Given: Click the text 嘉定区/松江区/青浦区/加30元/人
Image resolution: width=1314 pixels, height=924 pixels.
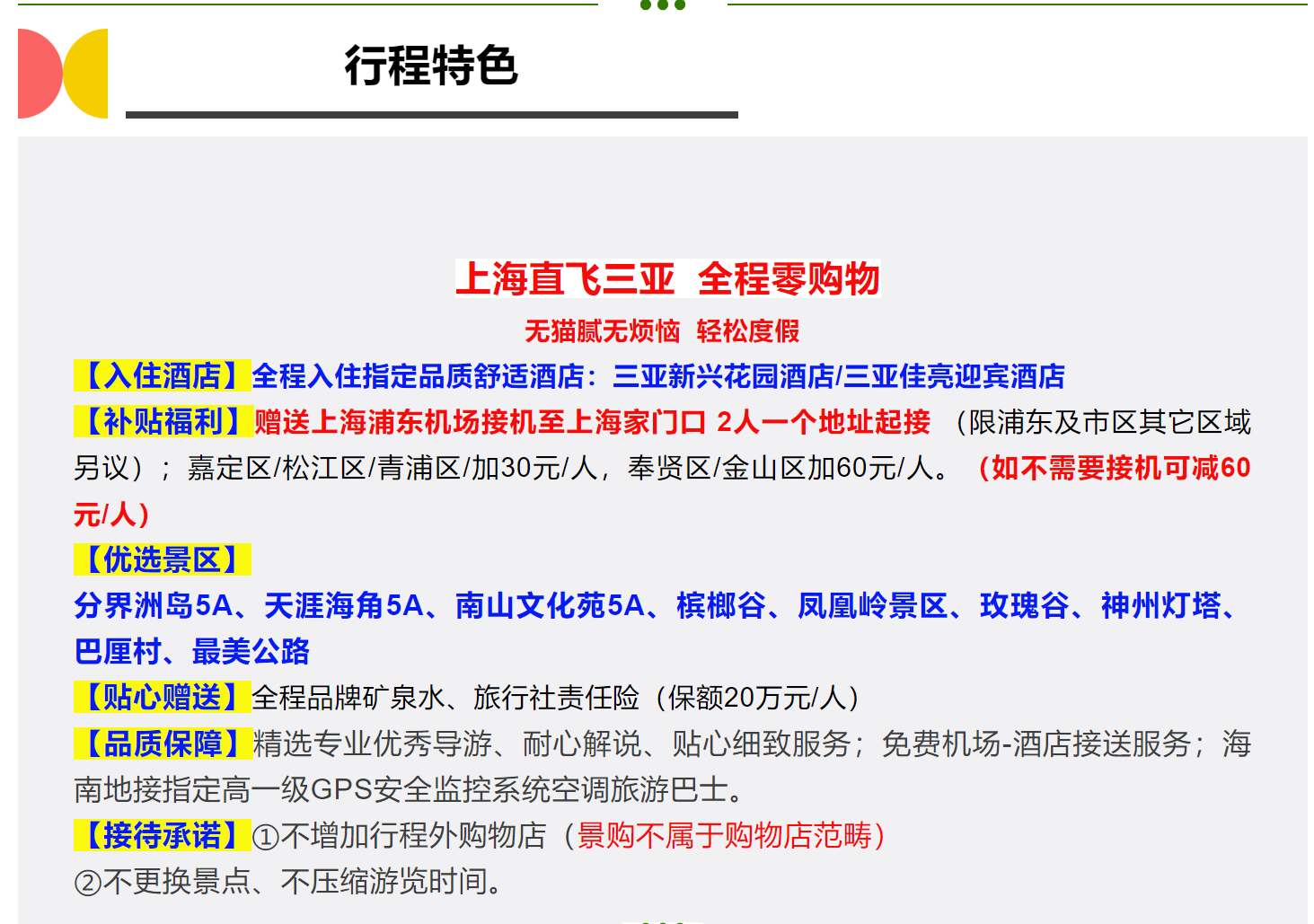Looking at the screenshot, I should pos(392,468).
